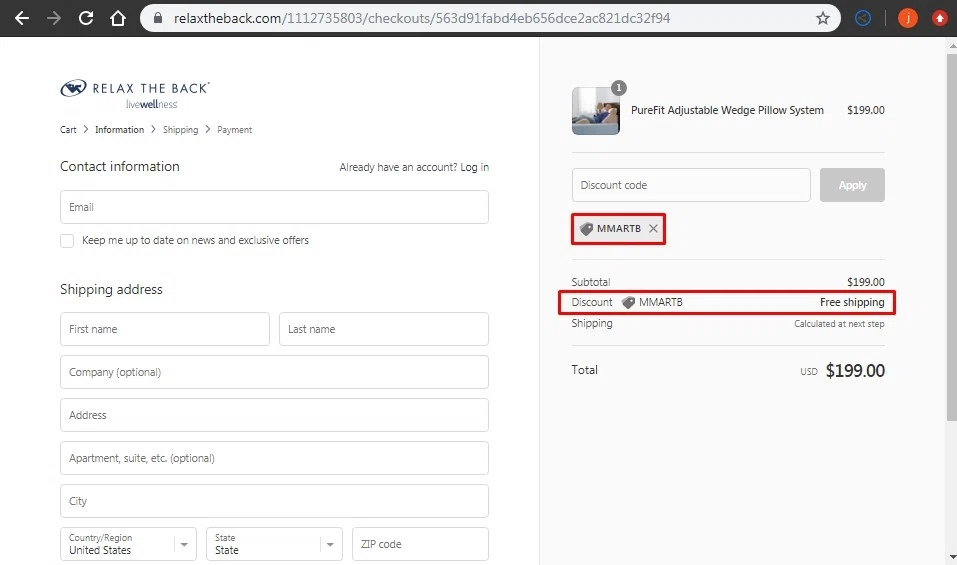
Task: Reload the checkout page
Action: pos(85,18)
